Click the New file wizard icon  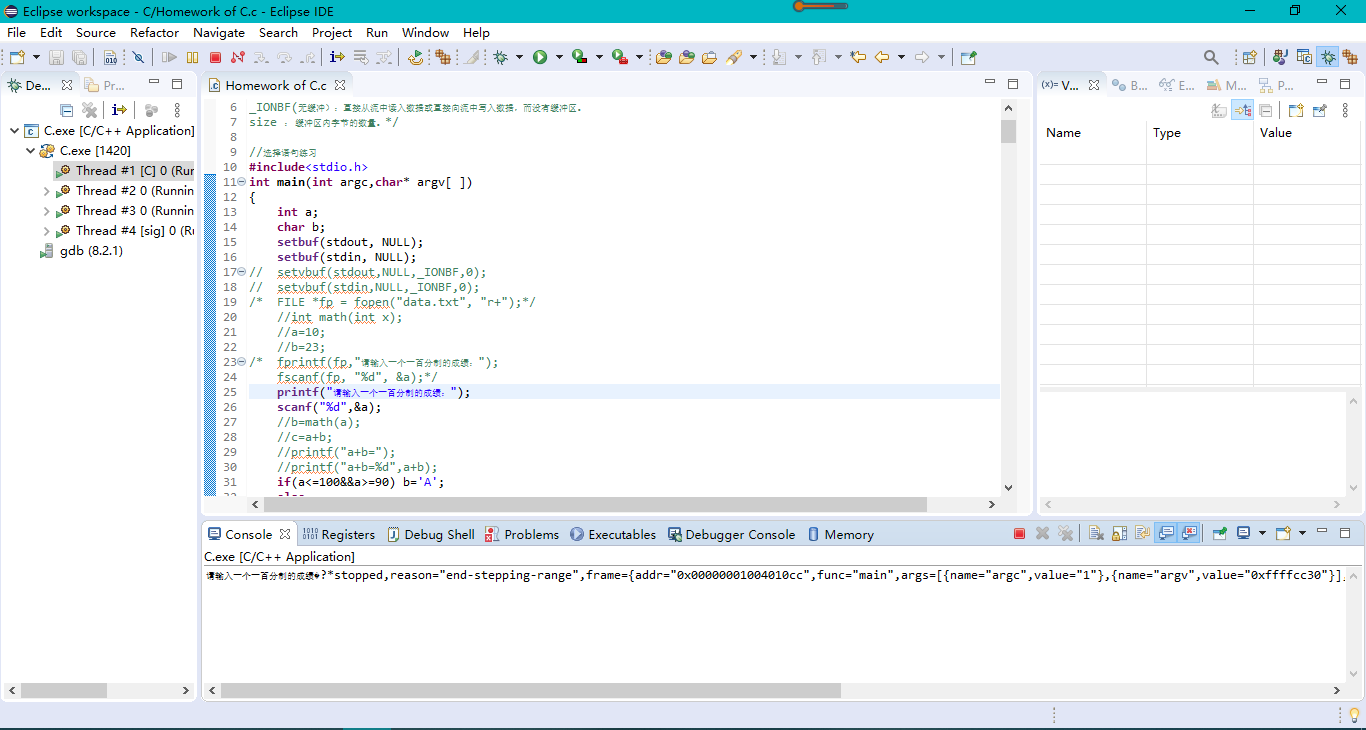(x=17, y=57)
